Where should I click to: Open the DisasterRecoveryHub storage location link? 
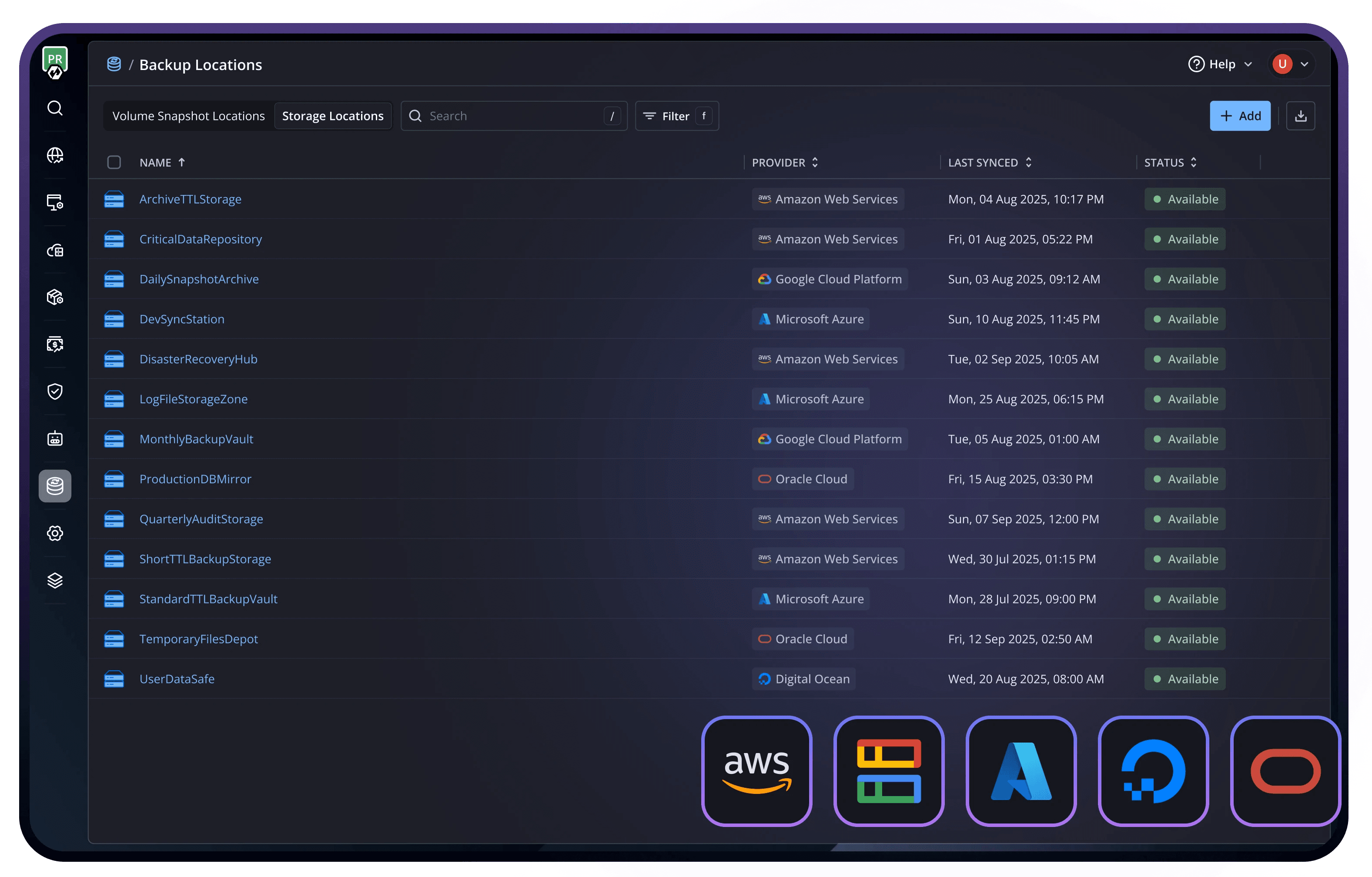[198, 360]
